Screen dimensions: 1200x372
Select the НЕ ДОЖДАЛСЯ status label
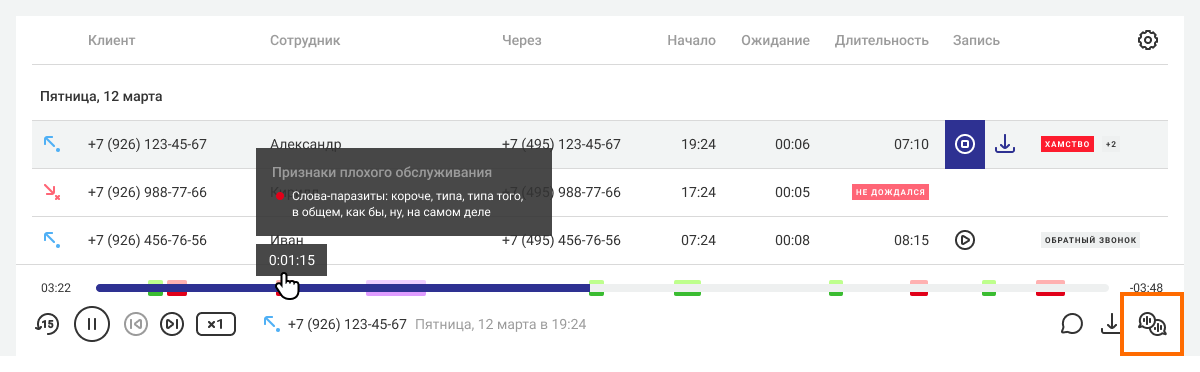pyautogui.click(x=890, y=192)
